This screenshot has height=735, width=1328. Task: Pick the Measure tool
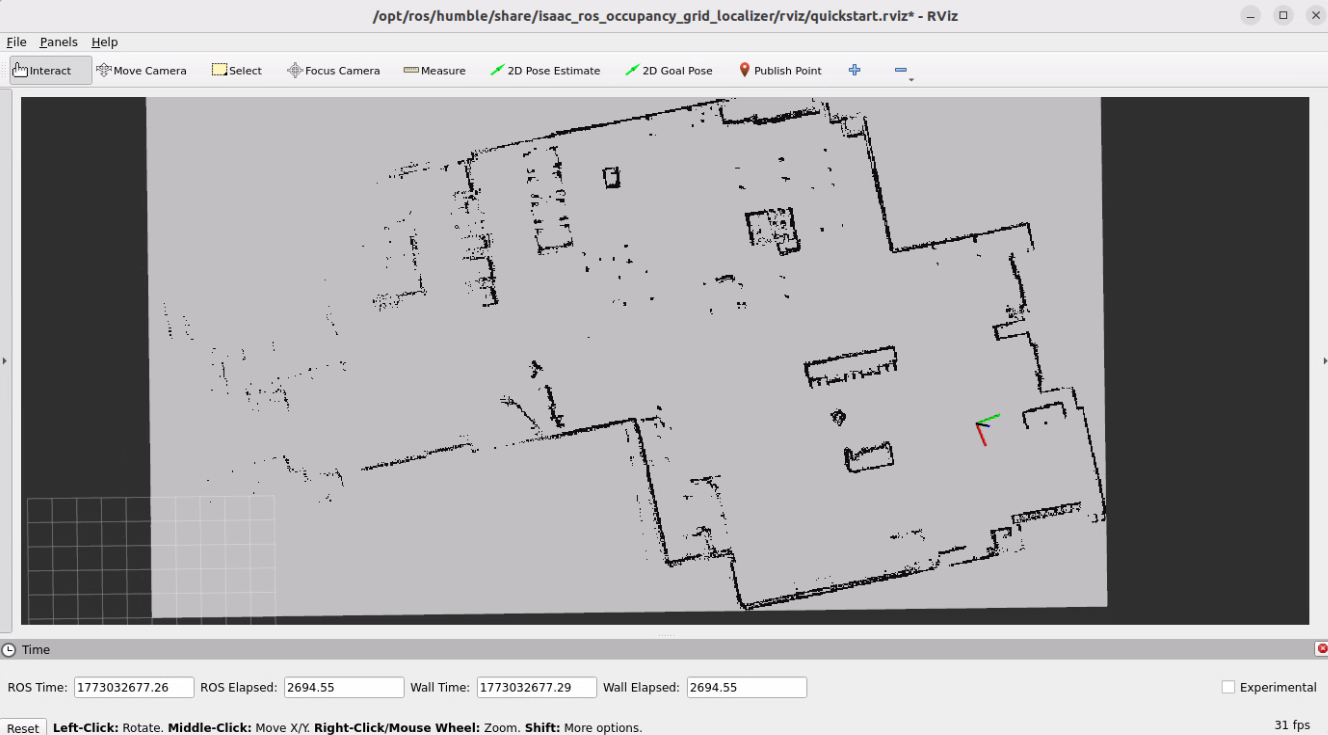tap(434, 71)
